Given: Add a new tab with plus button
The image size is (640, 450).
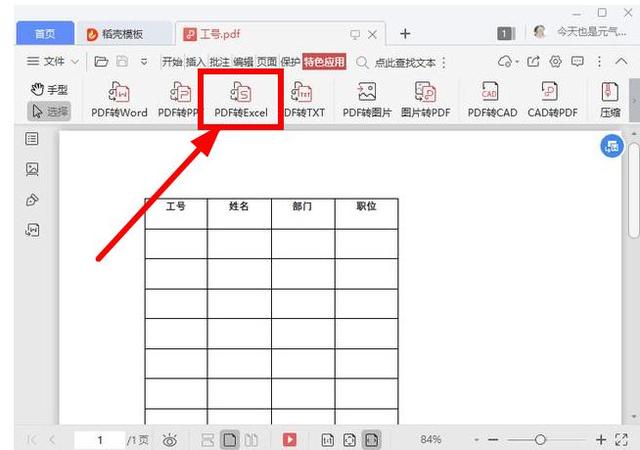Looking at the screenshot, I should (405, 33).
